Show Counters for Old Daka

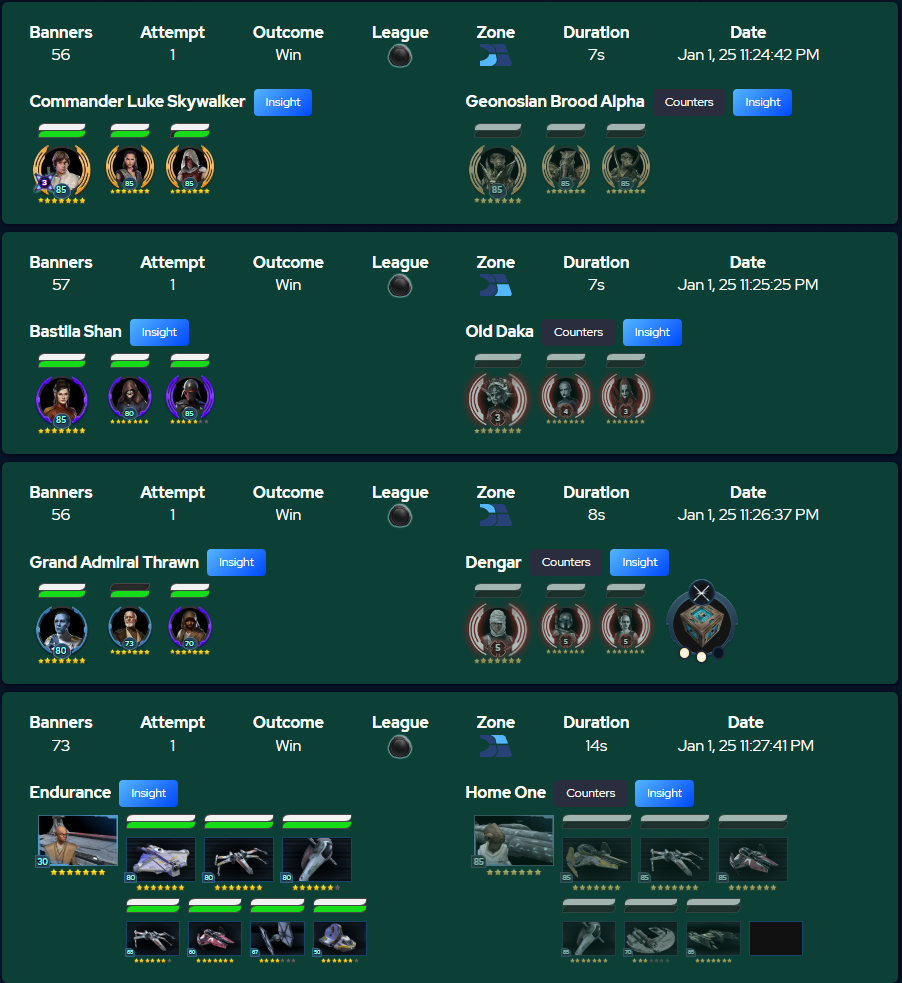(578, 332)
